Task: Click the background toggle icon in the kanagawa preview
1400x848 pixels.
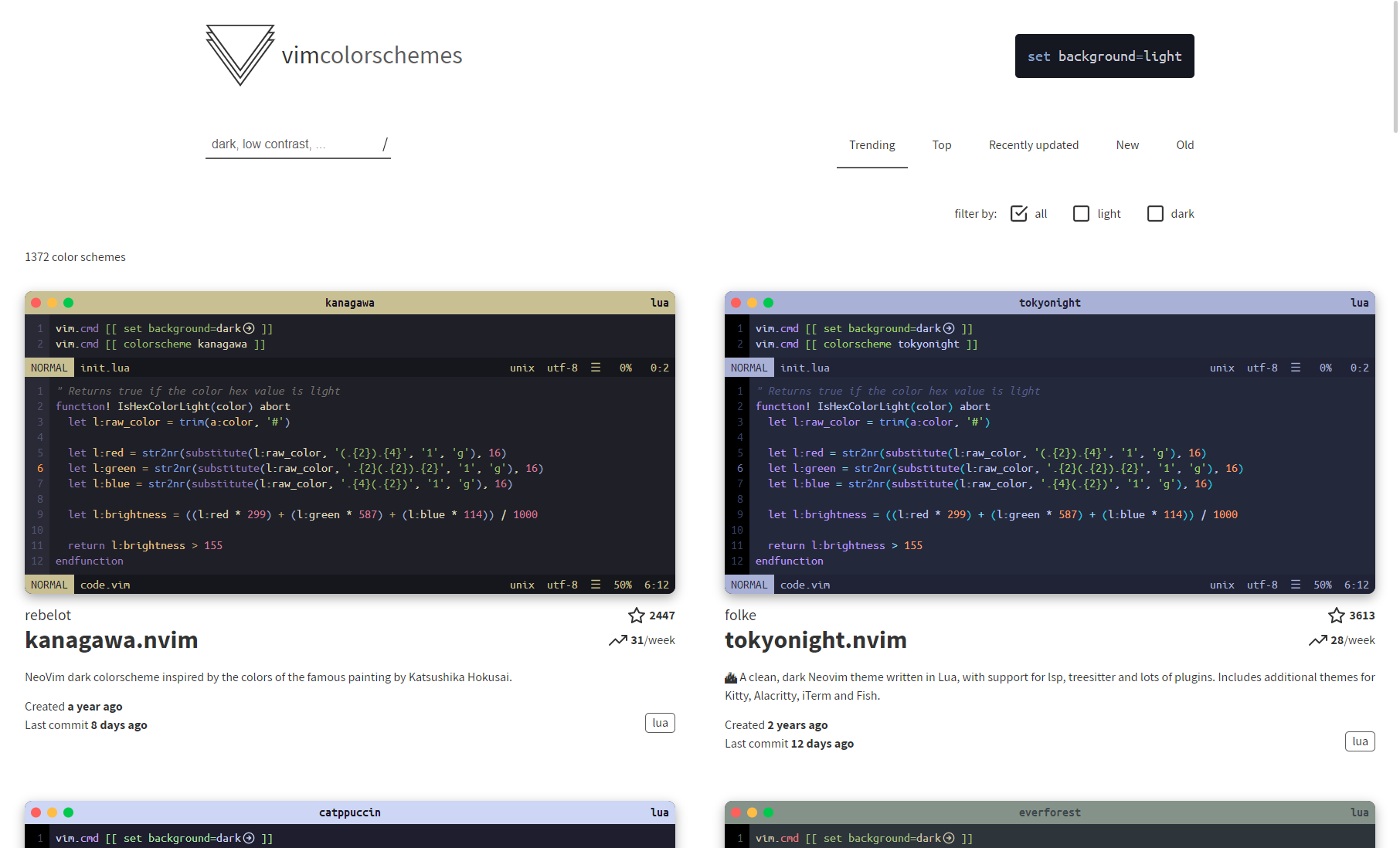Action: coord(249,328)
